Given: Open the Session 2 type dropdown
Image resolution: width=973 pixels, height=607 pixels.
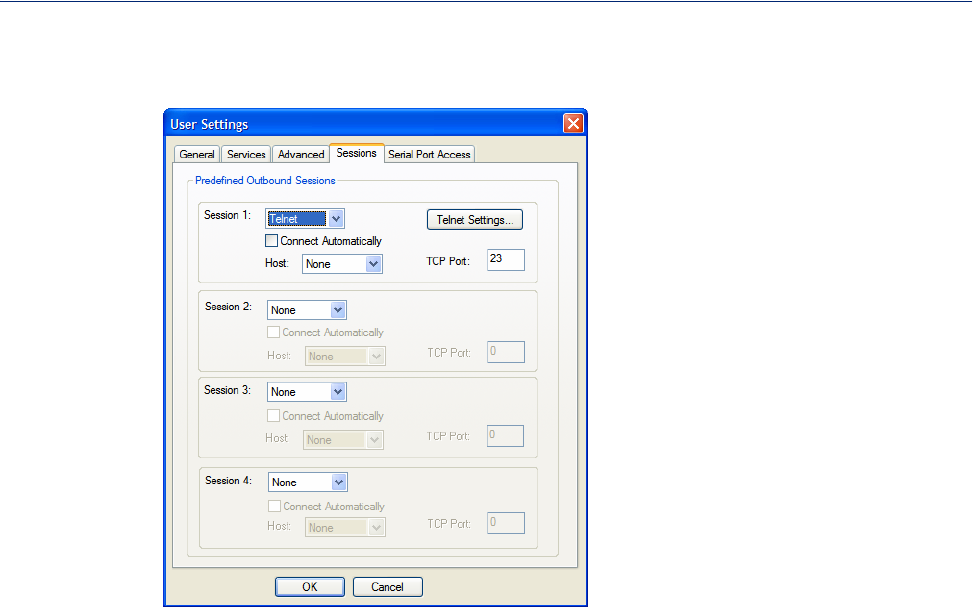Looking at the screenshot, I should click(307, 310).
